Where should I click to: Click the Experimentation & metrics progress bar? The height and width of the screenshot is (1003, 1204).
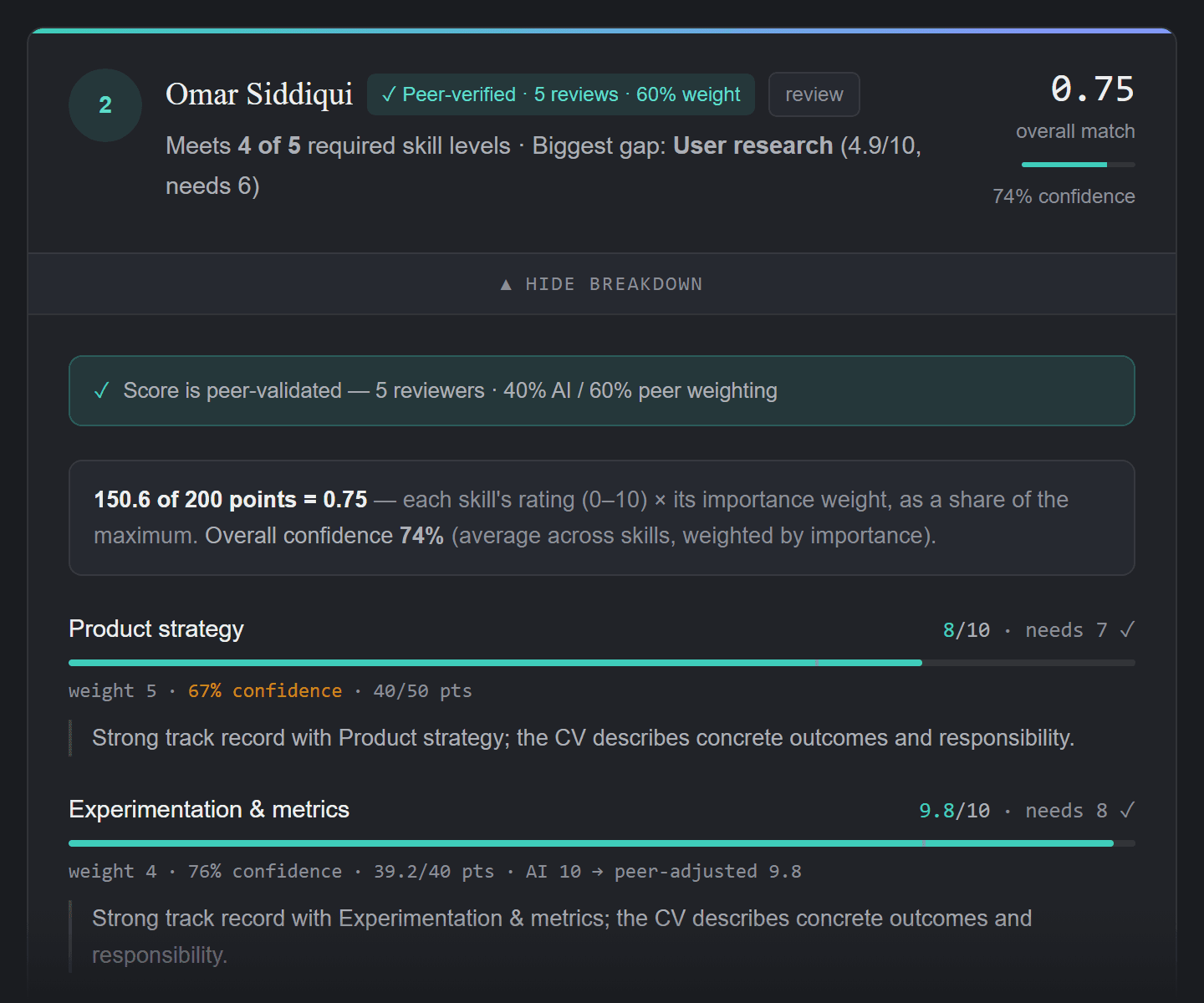pyautogui.click(x=602, y=843)
